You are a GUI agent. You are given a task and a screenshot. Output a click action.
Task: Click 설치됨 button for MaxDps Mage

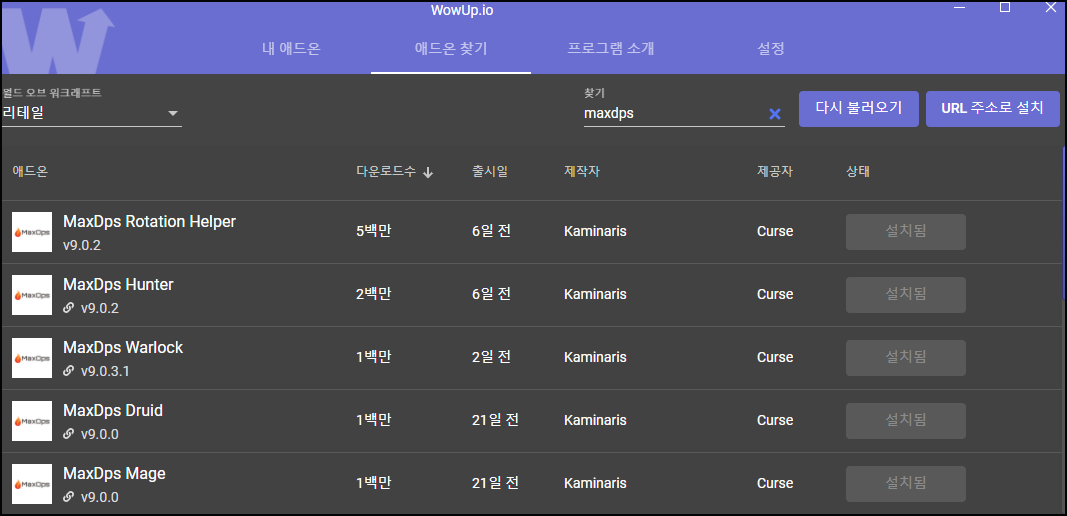pyautogui.click(x=906, y=483)
